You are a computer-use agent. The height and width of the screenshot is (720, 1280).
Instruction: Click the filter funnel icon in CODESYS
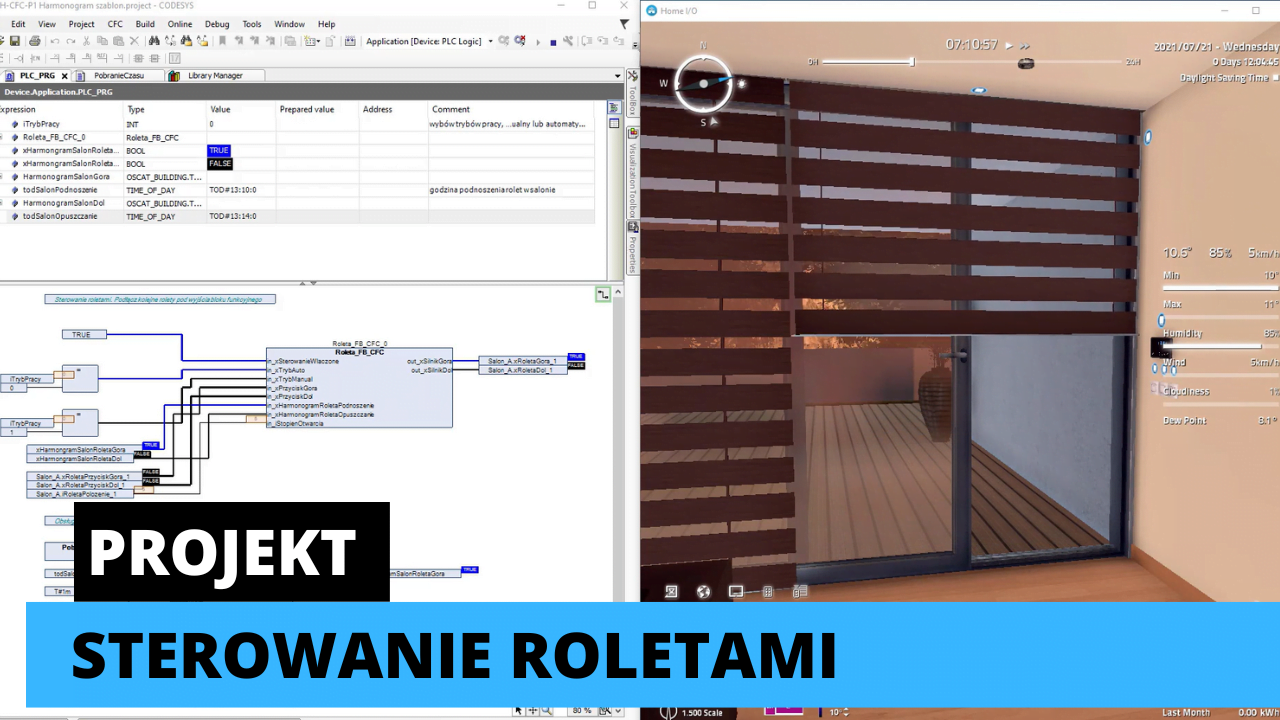(625, 24)
